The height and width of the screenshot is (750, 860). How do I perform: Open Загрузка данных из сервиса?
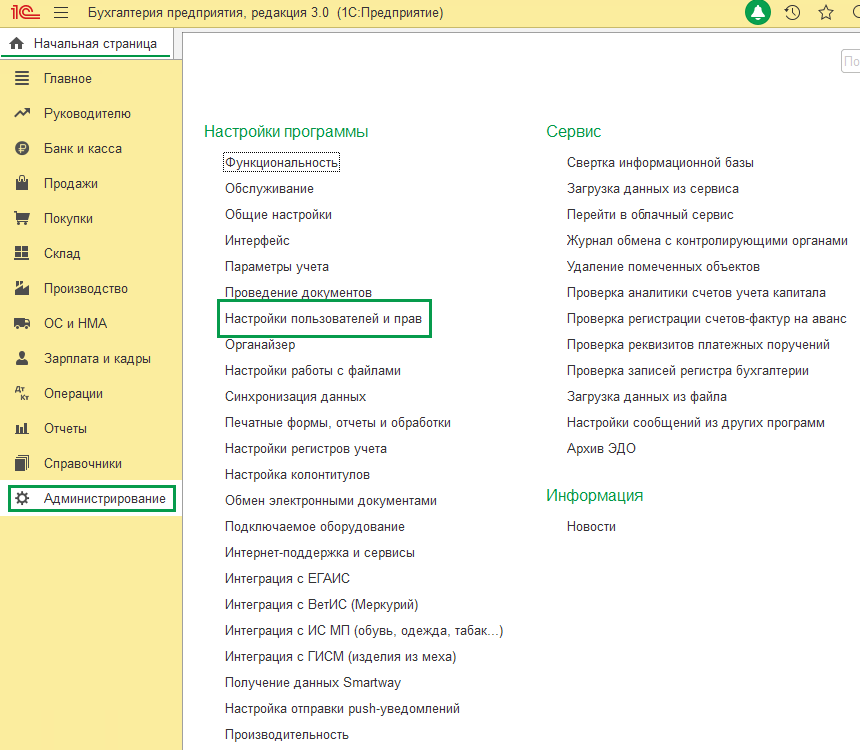tap(653, 189)
